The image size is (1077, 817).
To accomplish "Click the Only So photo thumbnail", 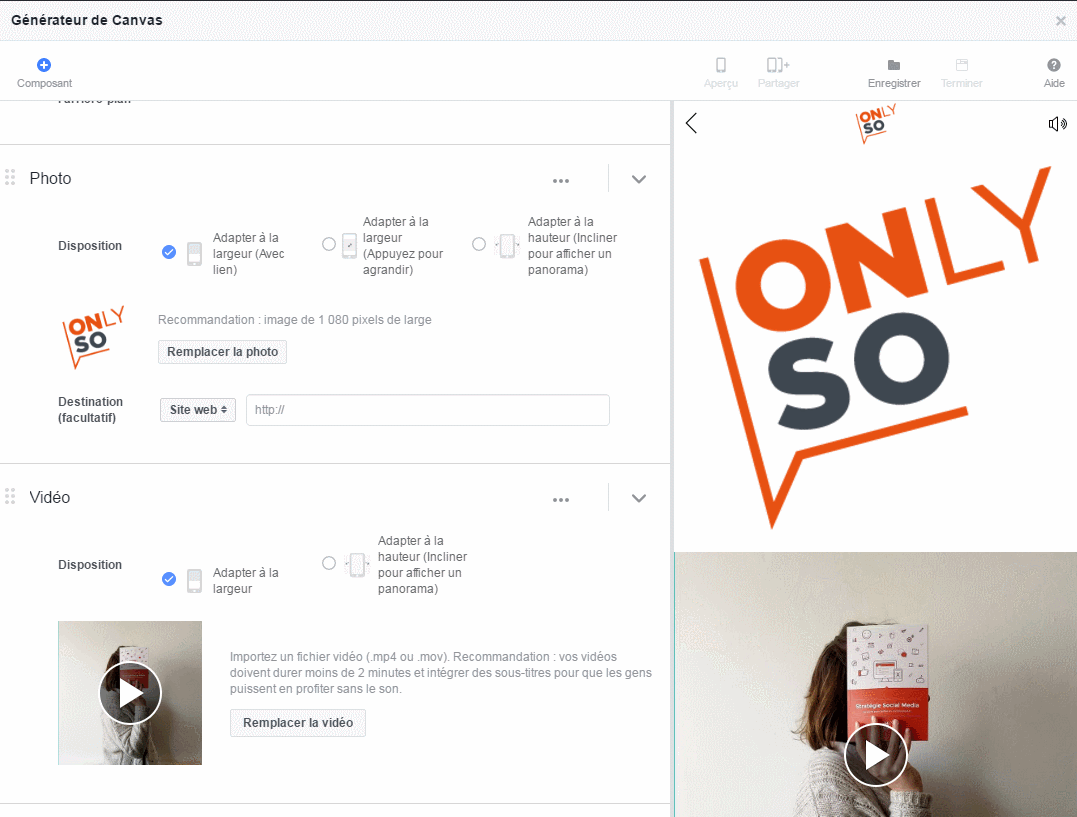I will [93, 337].
